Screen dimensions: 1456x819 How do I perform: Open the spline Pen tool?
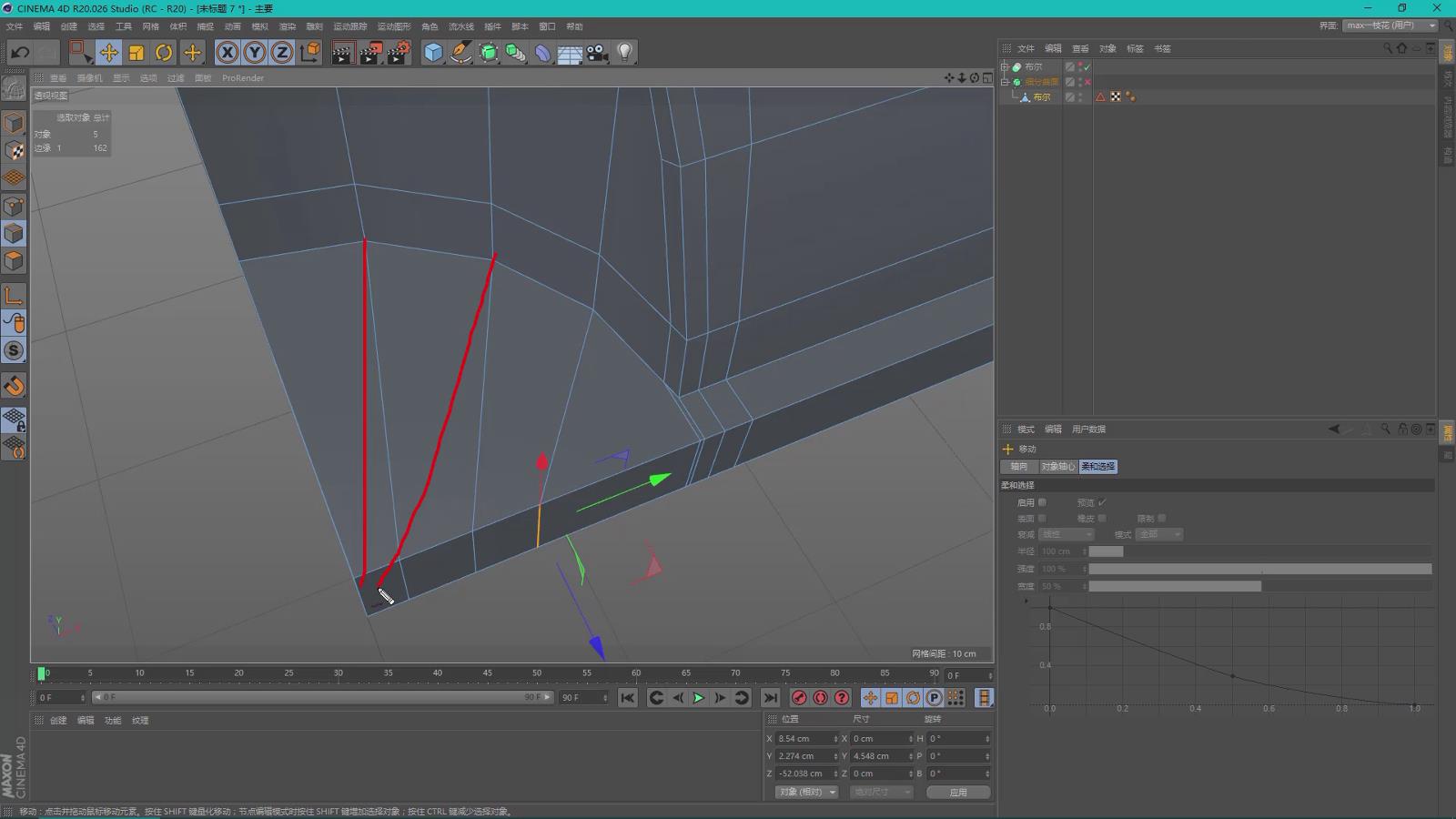pos(460,53)
